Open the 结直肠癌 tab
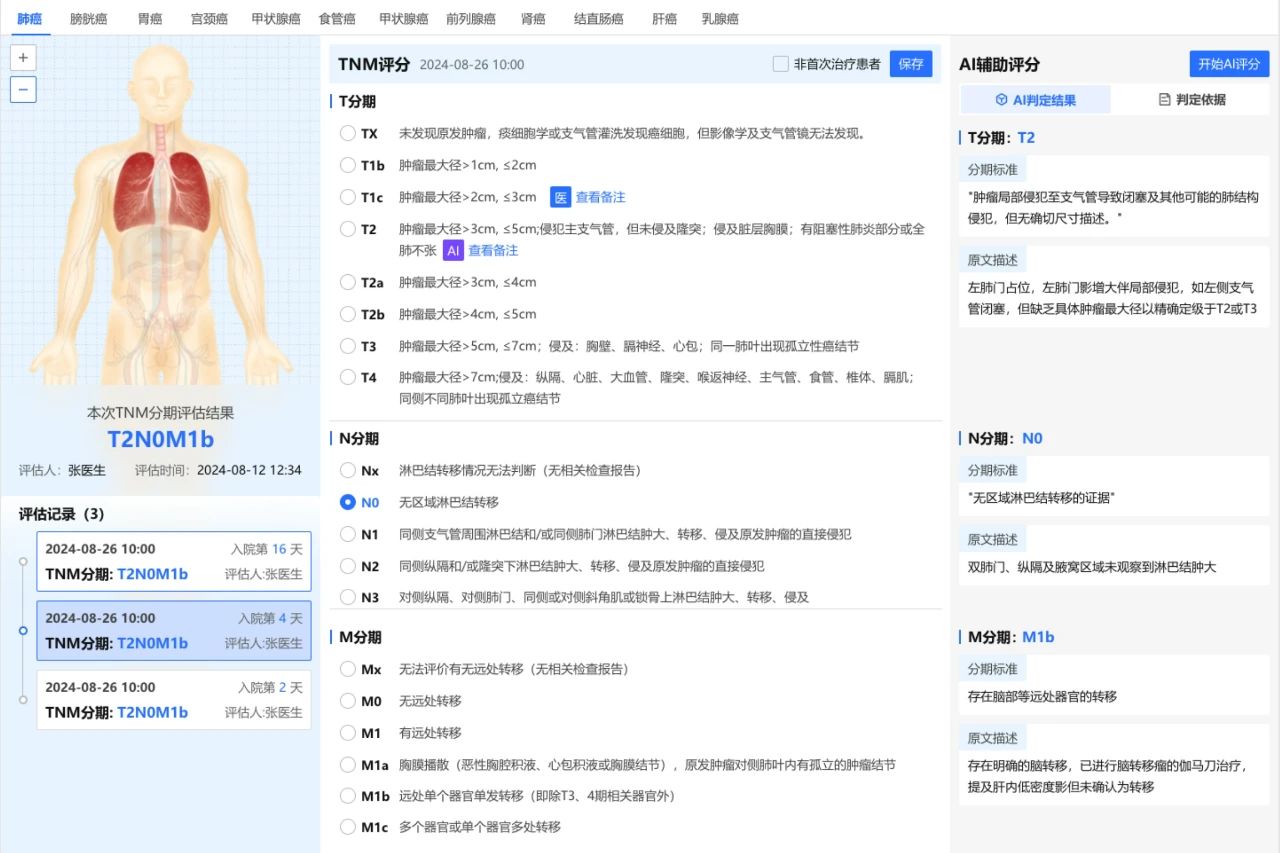Image resolution: width=1280 pixels, height=853 pixels. click(x=598, y=19)
